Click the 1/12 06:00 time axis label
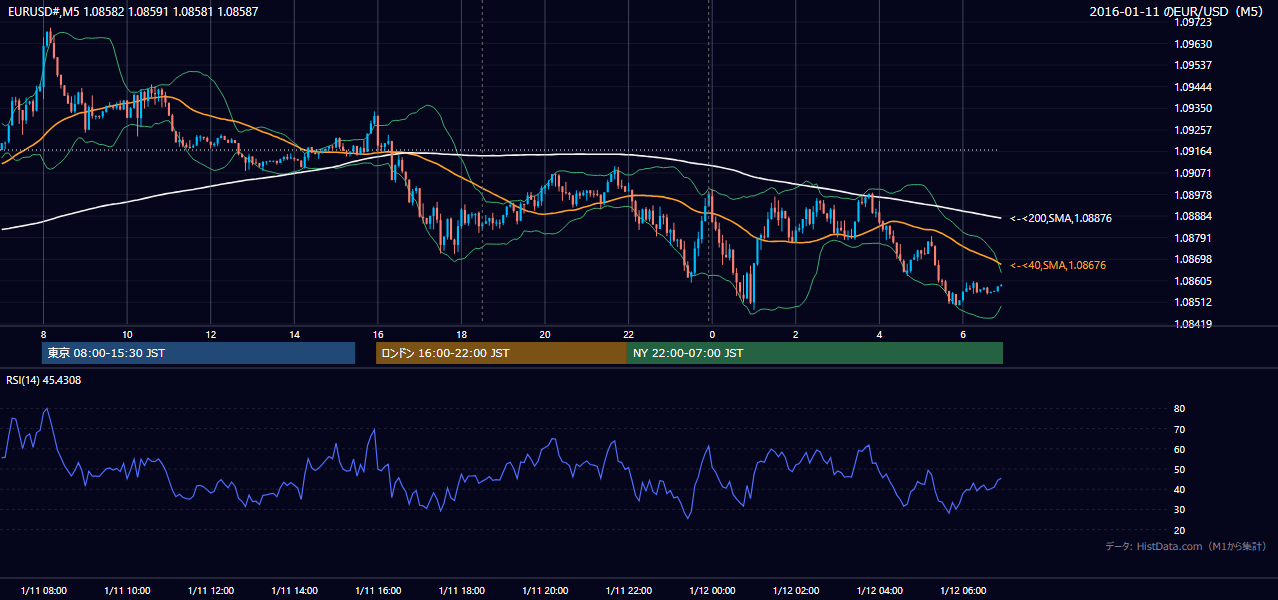1278x600 pixels. click(x=962, y=590)
